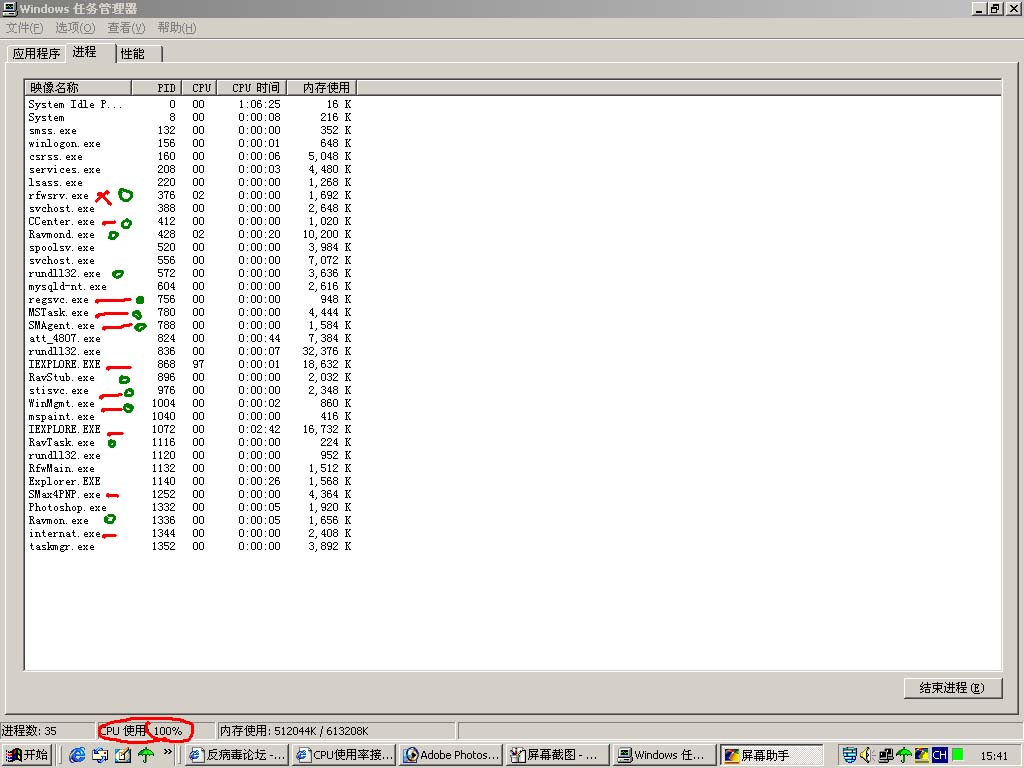Open the 帮助(H) menu
Viewport: 1024px width, 768px height.
(x=176, y=27)
